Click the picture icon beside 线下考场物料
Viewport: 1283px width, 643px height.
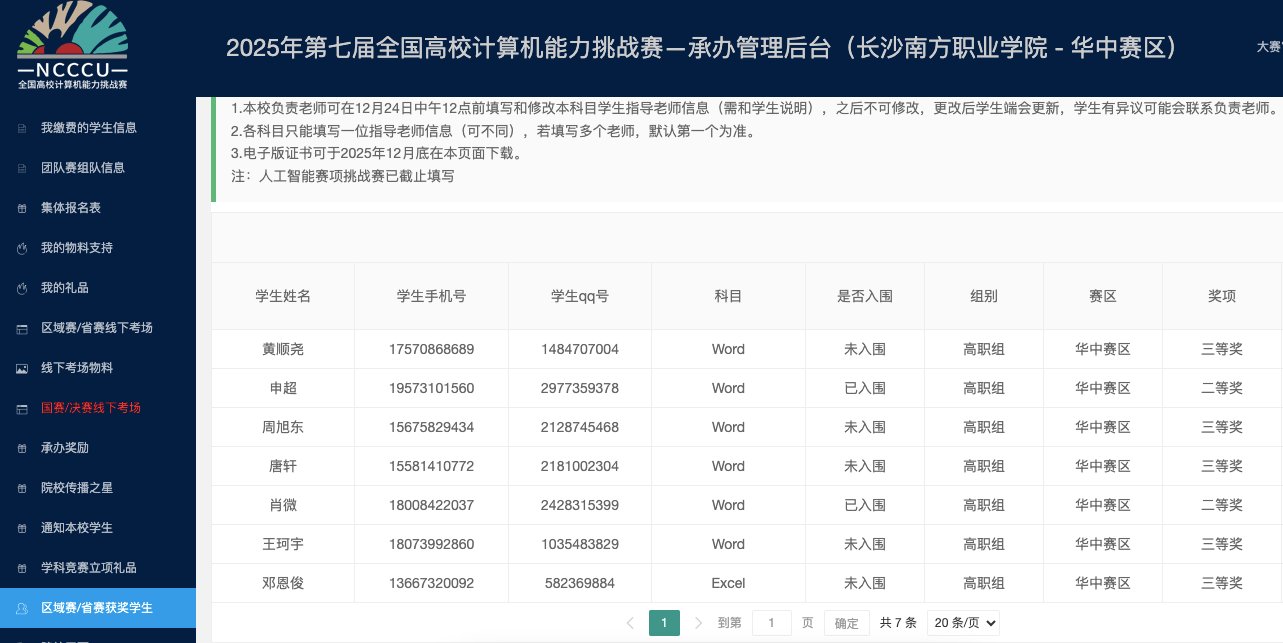coord(22,368)
